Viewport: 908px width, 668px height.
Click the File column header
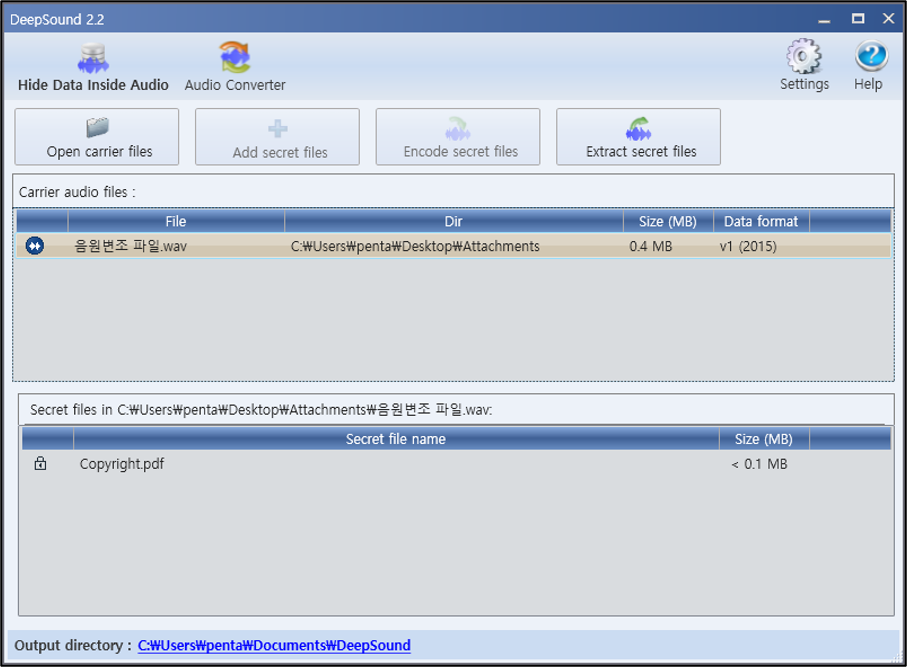click(x=176, y=221)
